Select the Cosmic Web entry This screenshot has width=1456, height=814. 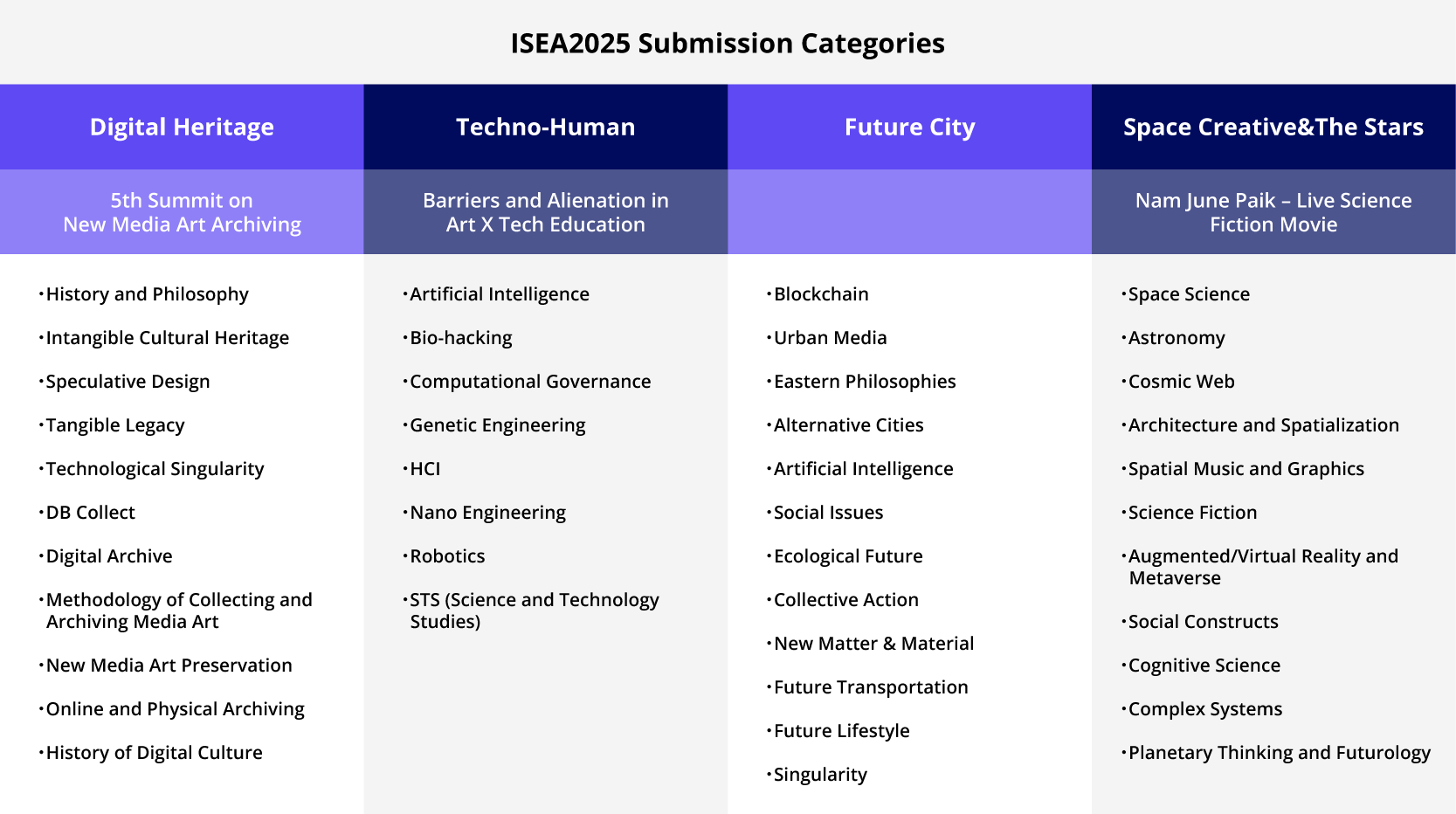click(1181, 382)
